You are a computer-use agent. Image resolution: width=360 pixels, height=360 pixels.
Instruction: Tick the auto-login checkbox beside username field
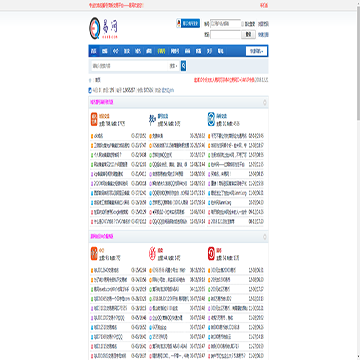[243, 24]
